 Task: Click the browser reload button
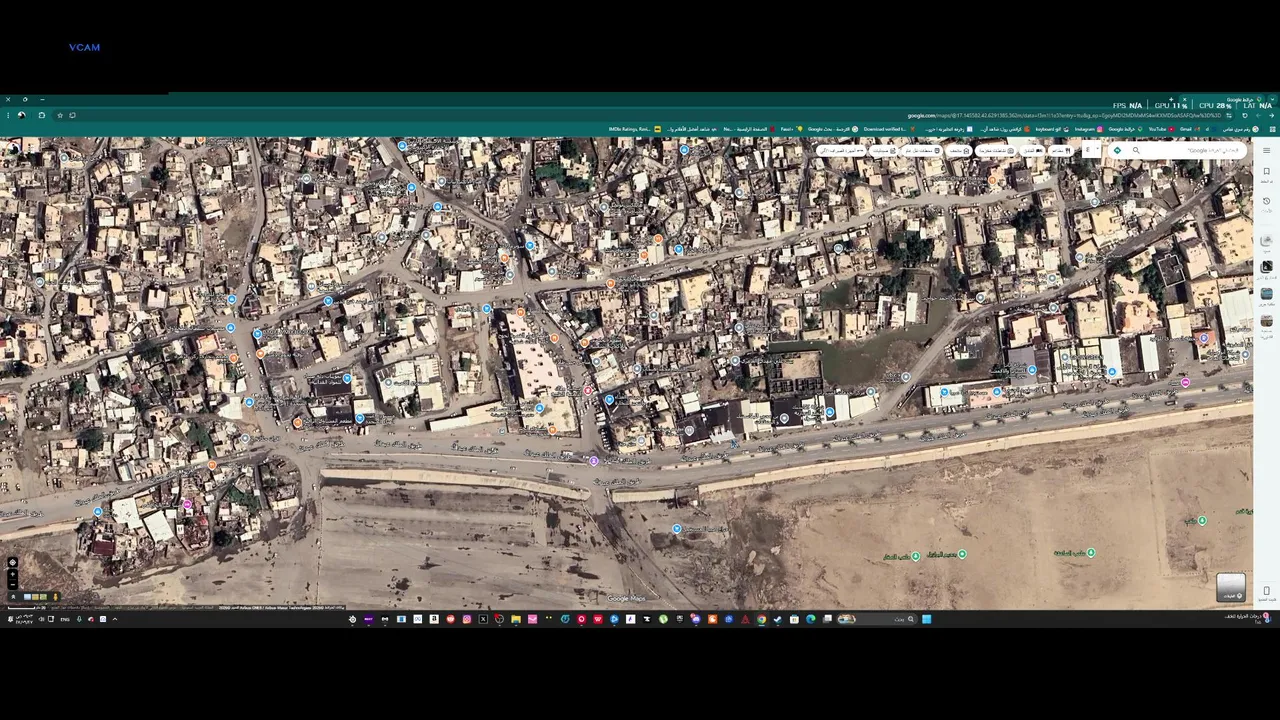[x=1245, y=115]
